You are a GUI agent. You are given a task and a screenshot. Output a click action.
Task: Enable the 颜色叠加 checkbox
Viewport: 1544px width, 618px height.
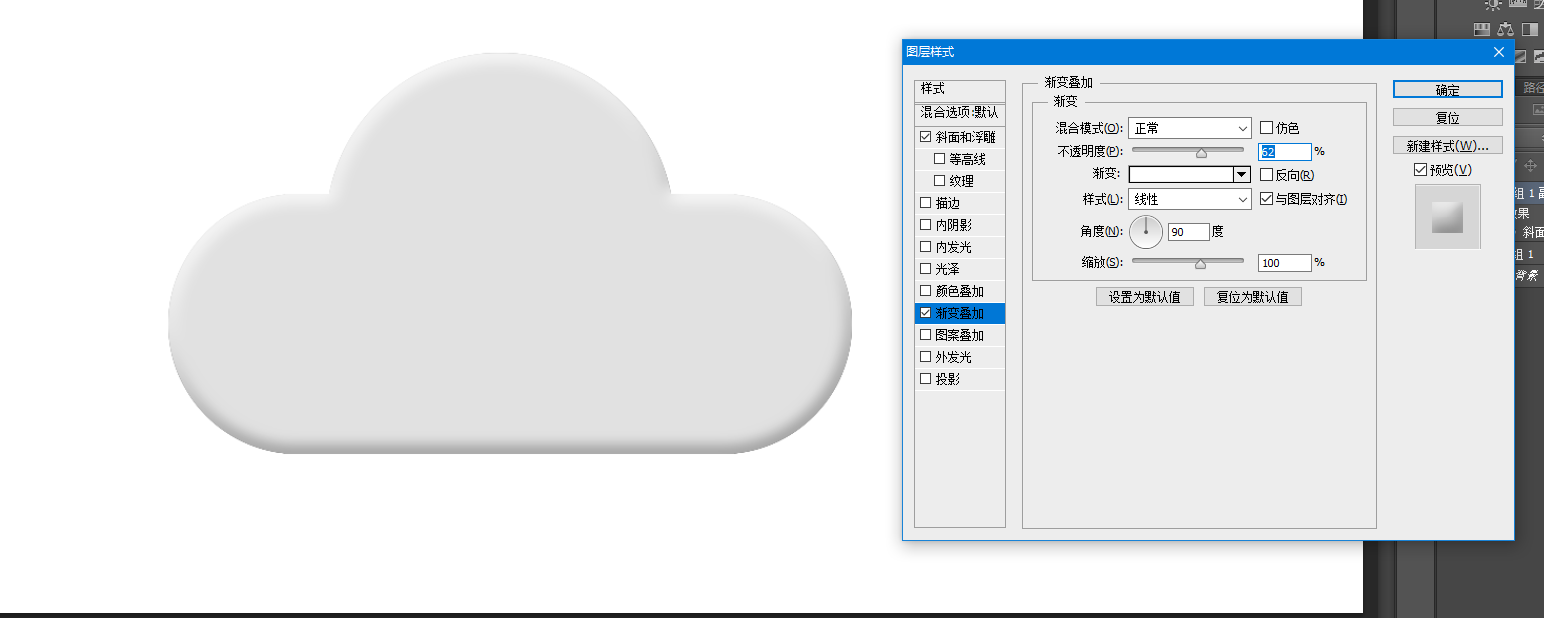coord(925,291)
